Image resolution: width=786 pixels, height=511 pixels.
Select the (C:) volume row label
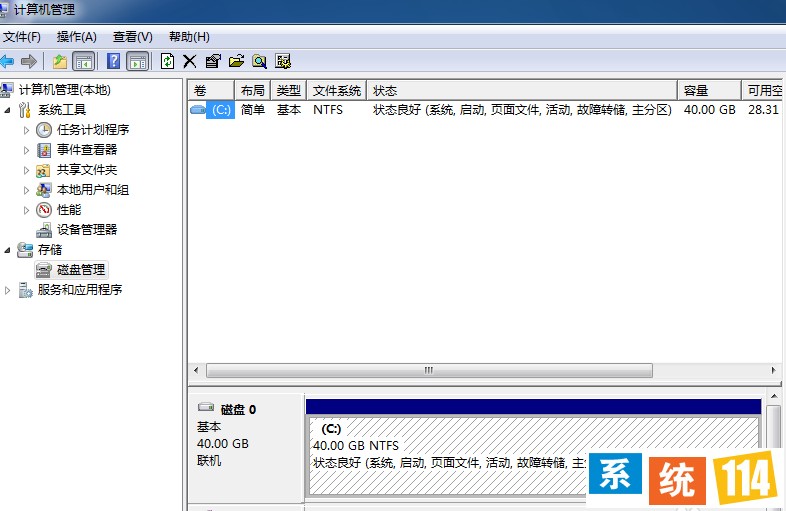(221, 110)
